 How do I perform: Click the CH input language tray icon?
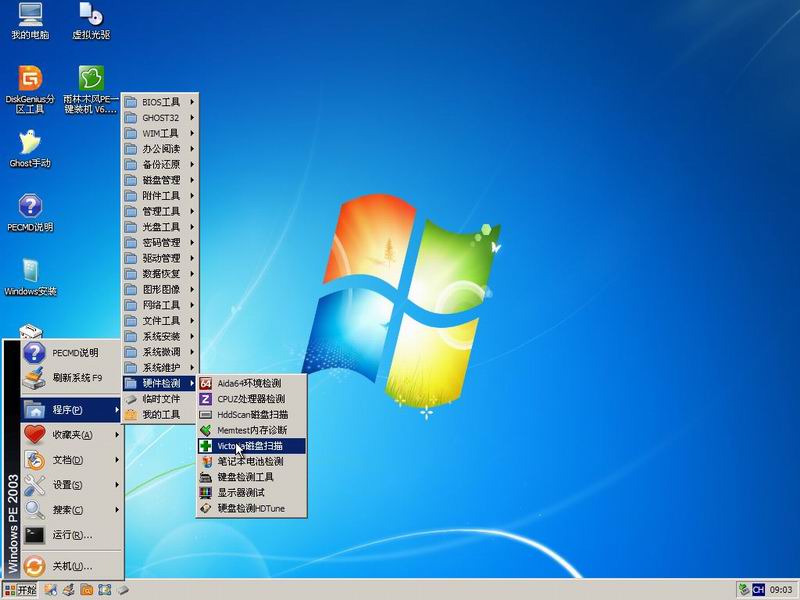(x=758, y=590)
